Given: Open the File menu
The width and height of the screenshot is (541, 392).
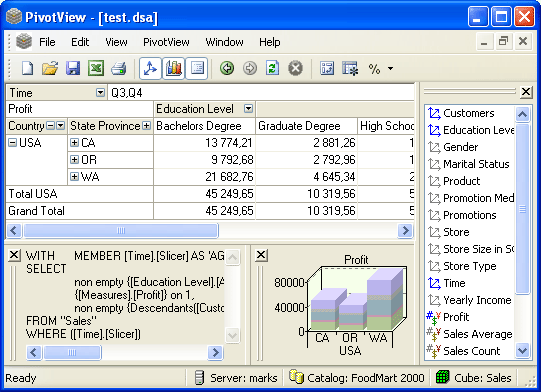Looking at the screenshot, I should click(47, 42).
